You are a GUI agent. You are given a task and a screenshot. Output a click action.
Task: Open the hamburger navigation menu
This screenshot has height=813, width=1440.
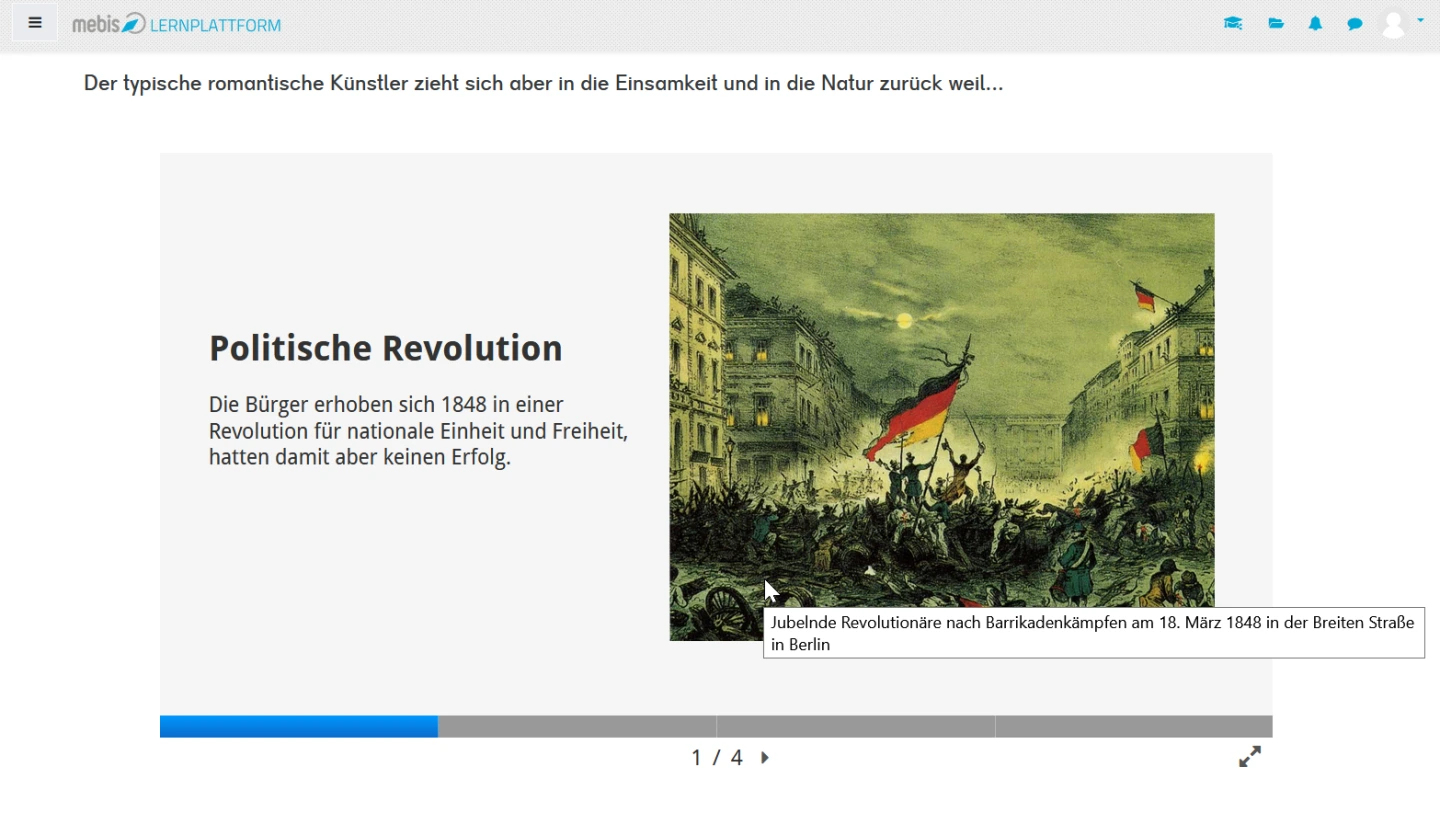pos(35,23)
